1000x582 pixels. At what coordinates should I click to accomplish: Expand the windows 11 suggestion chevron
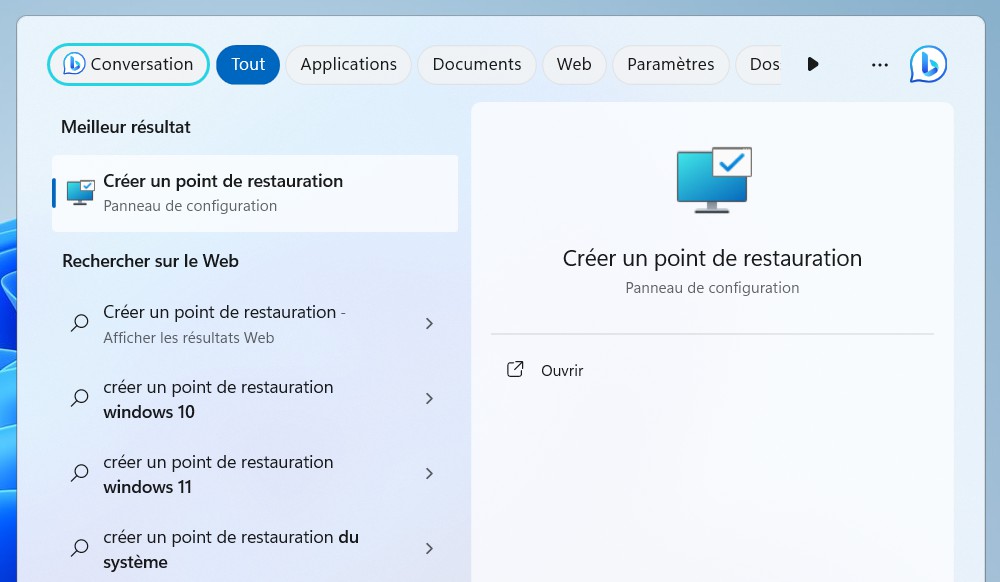click(x=429, y=473)
